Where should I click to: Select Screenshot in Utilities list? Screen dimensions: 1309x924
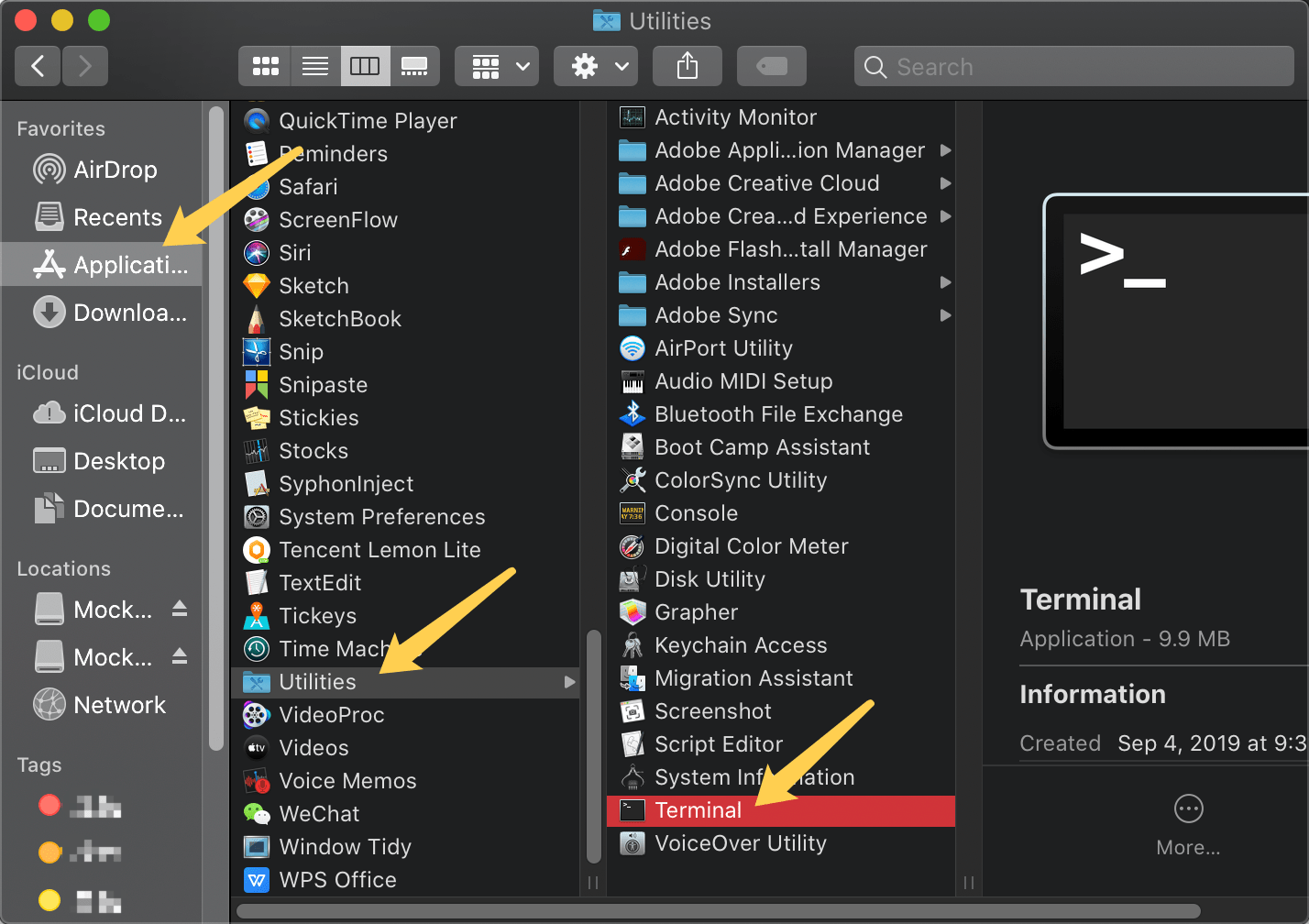tap(781, 711)
